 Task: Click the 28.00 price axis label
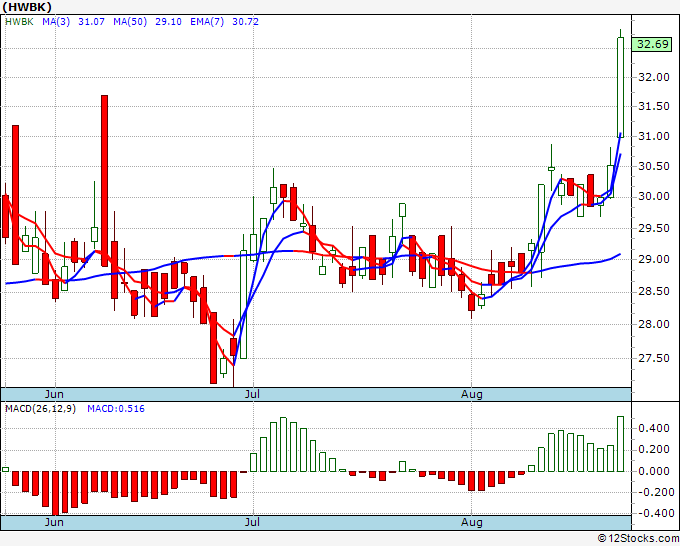pos(654,324)
